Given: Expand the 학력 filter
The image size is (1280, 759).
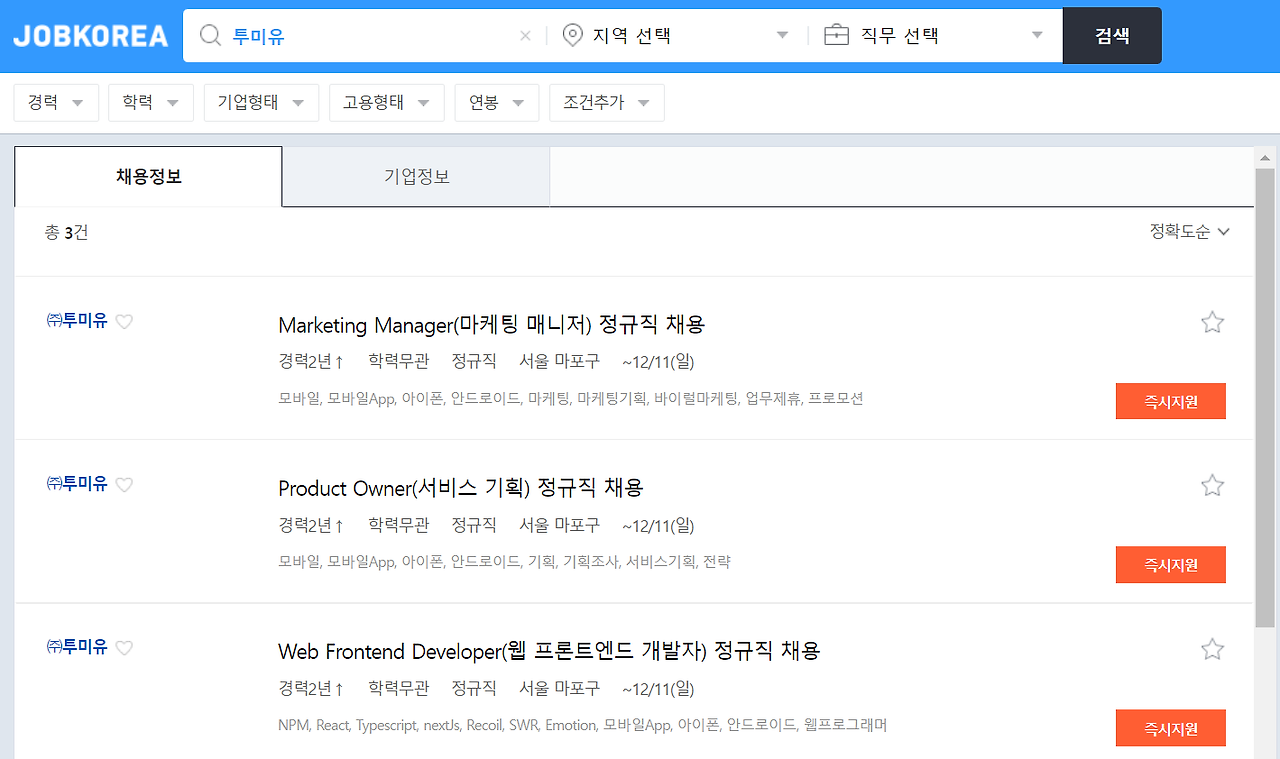Looking at the screenshot, I should coord(151,102).
